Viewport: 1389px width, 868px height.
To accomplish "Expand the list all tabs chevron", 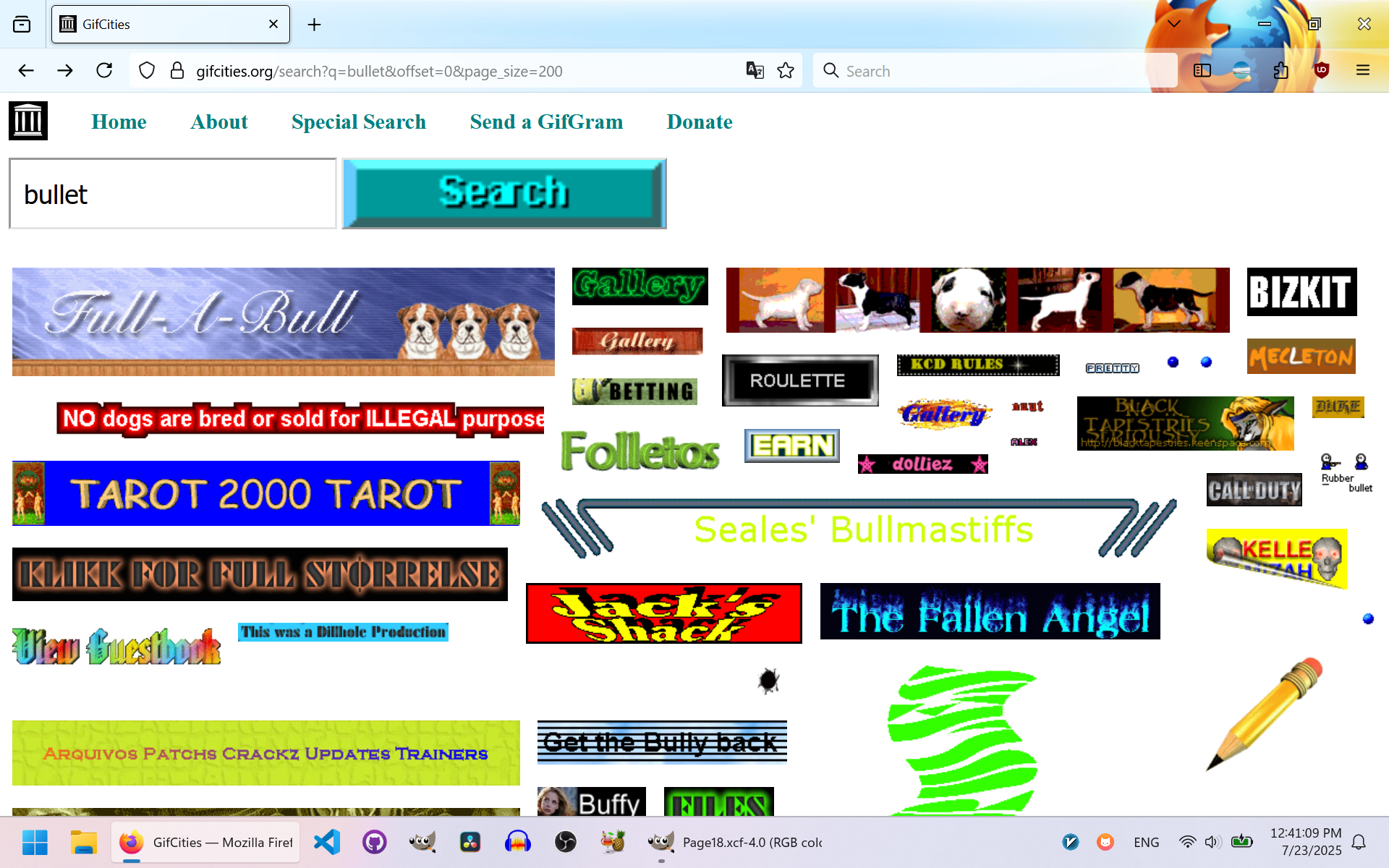I will (1174, 24).
